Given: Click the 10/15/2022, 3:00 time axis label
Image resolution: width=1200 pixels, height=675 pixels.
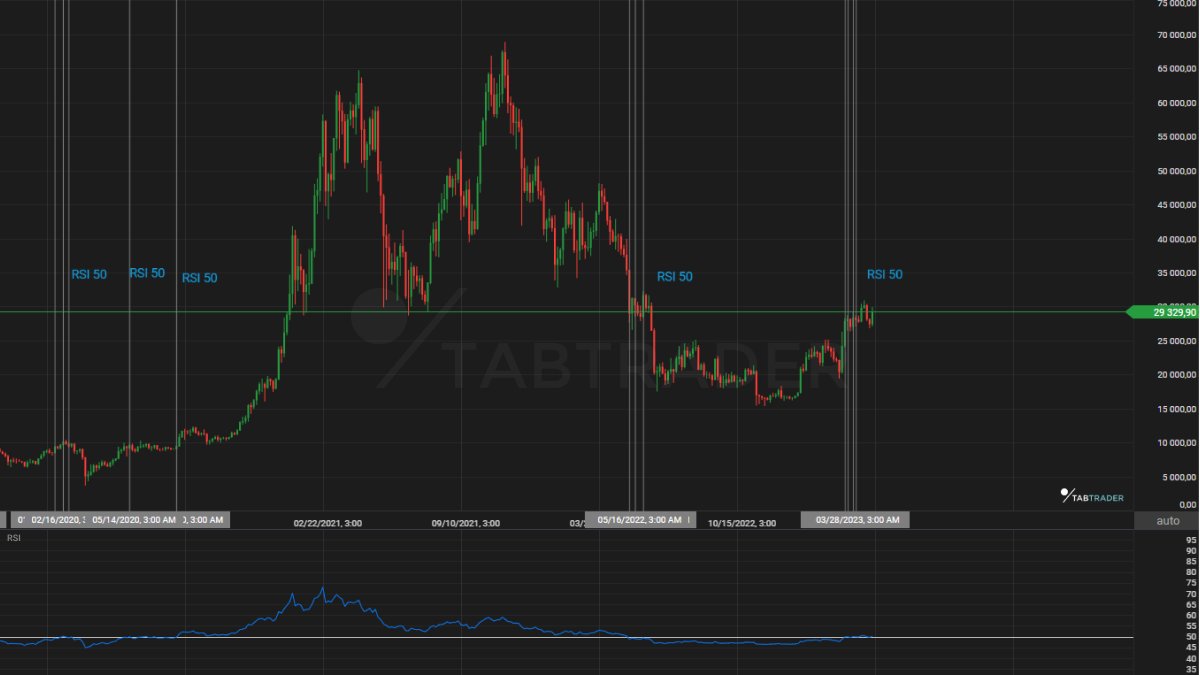Looking at the screenshot, I should [743, 523].
